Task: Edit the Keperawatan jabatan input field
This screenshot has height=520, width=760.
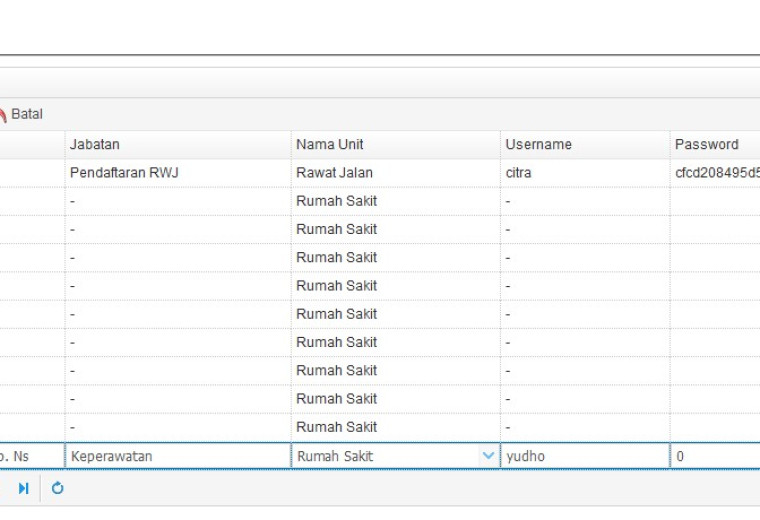Action: 178,456
